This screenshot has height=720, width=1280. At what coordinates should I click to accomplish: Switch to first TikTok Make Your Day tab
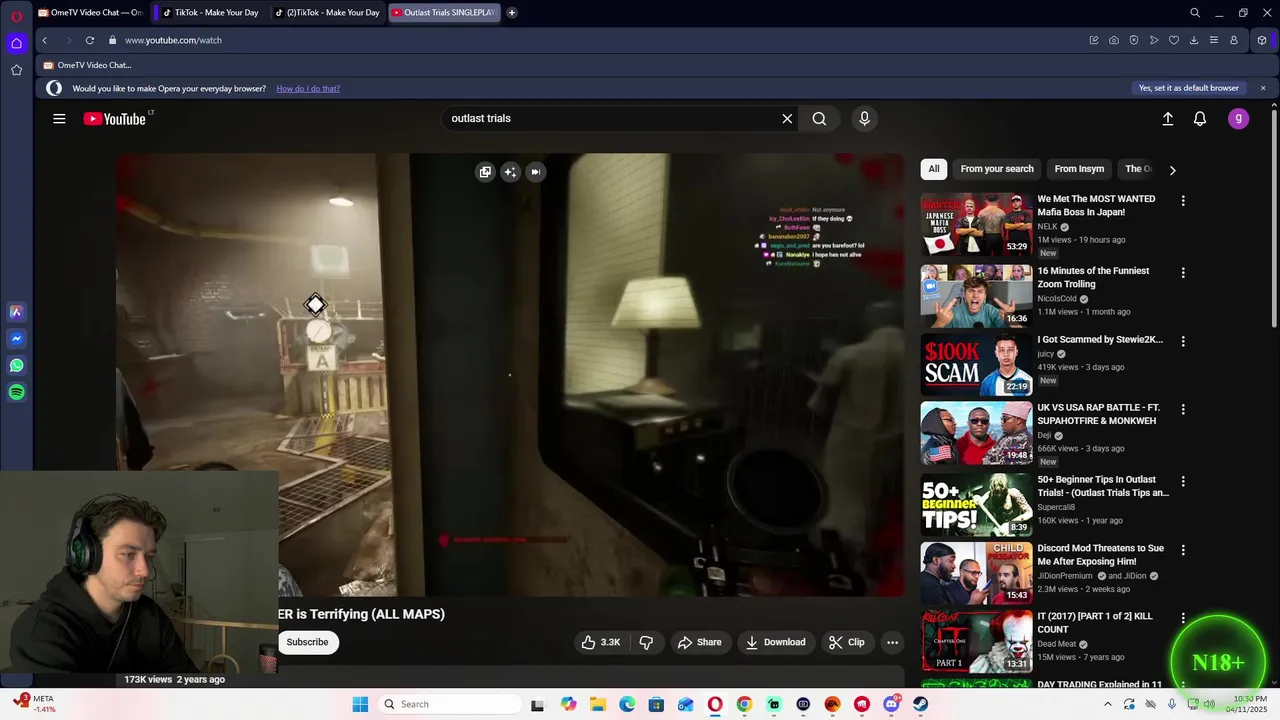(213, 13)
